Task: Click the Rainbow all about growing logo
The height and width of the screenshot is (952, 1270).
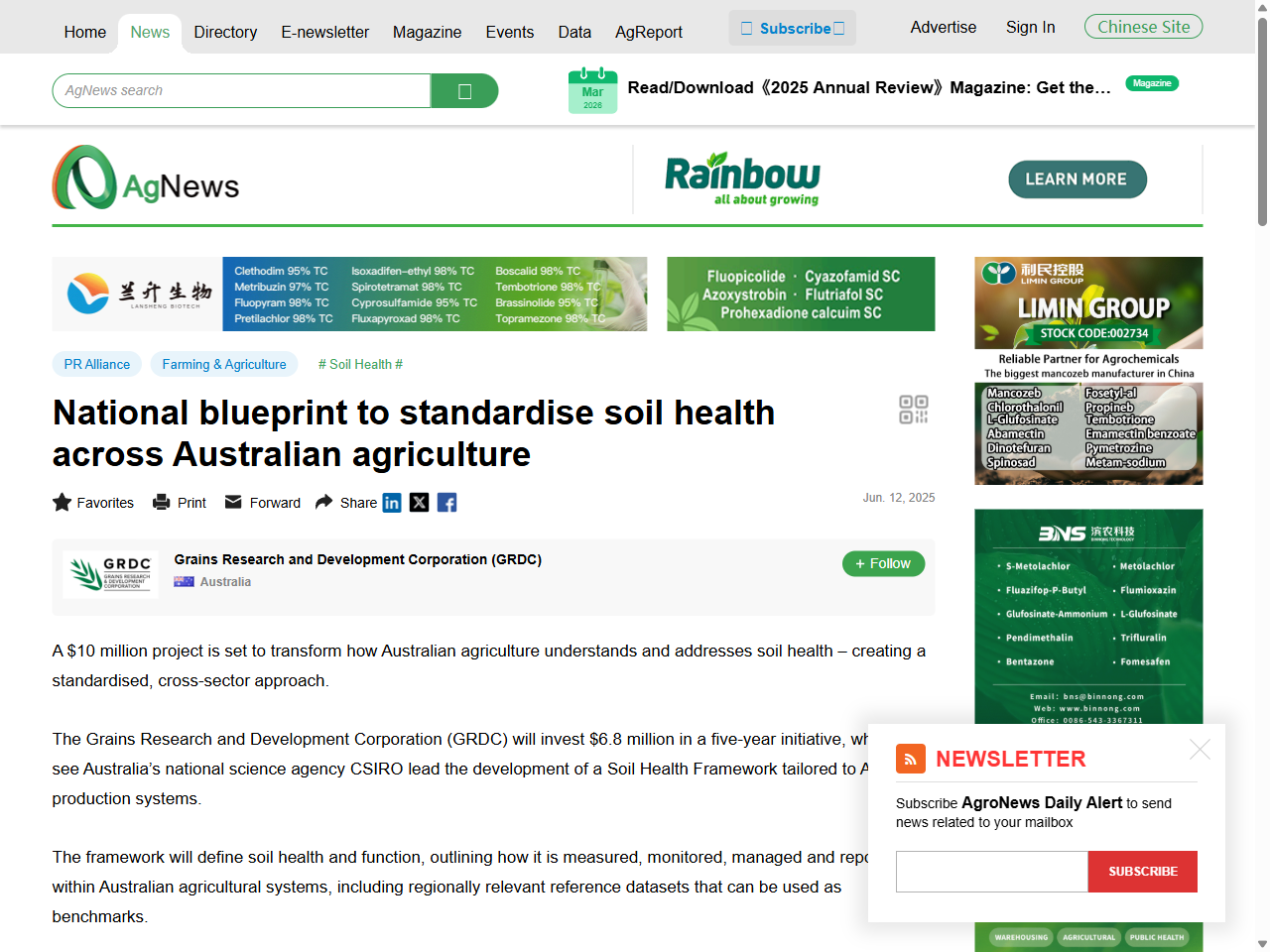Action: [x=742, y=179]
